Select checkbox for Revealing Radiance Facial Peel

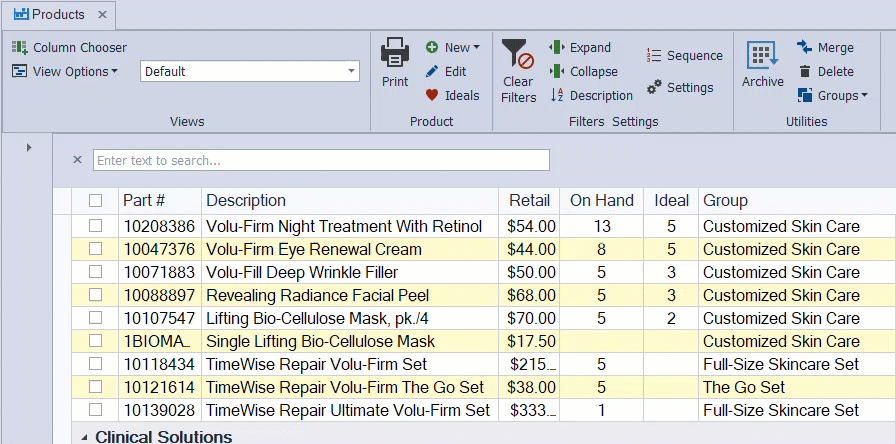95,294
